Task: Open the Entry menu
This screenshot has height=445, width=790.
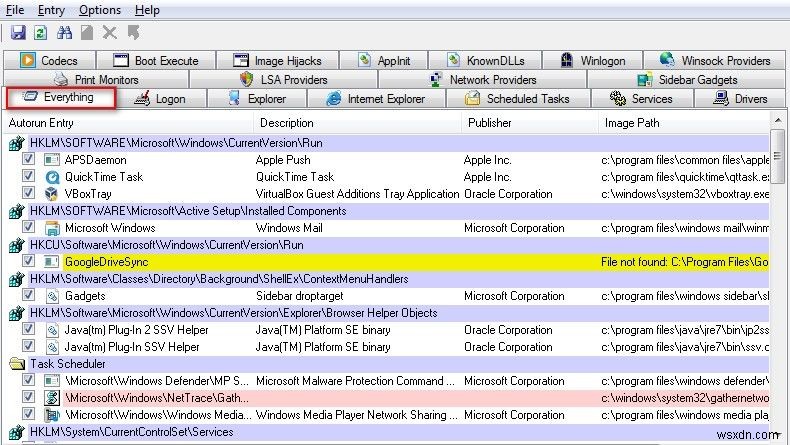Action: (x=51, y=10)
